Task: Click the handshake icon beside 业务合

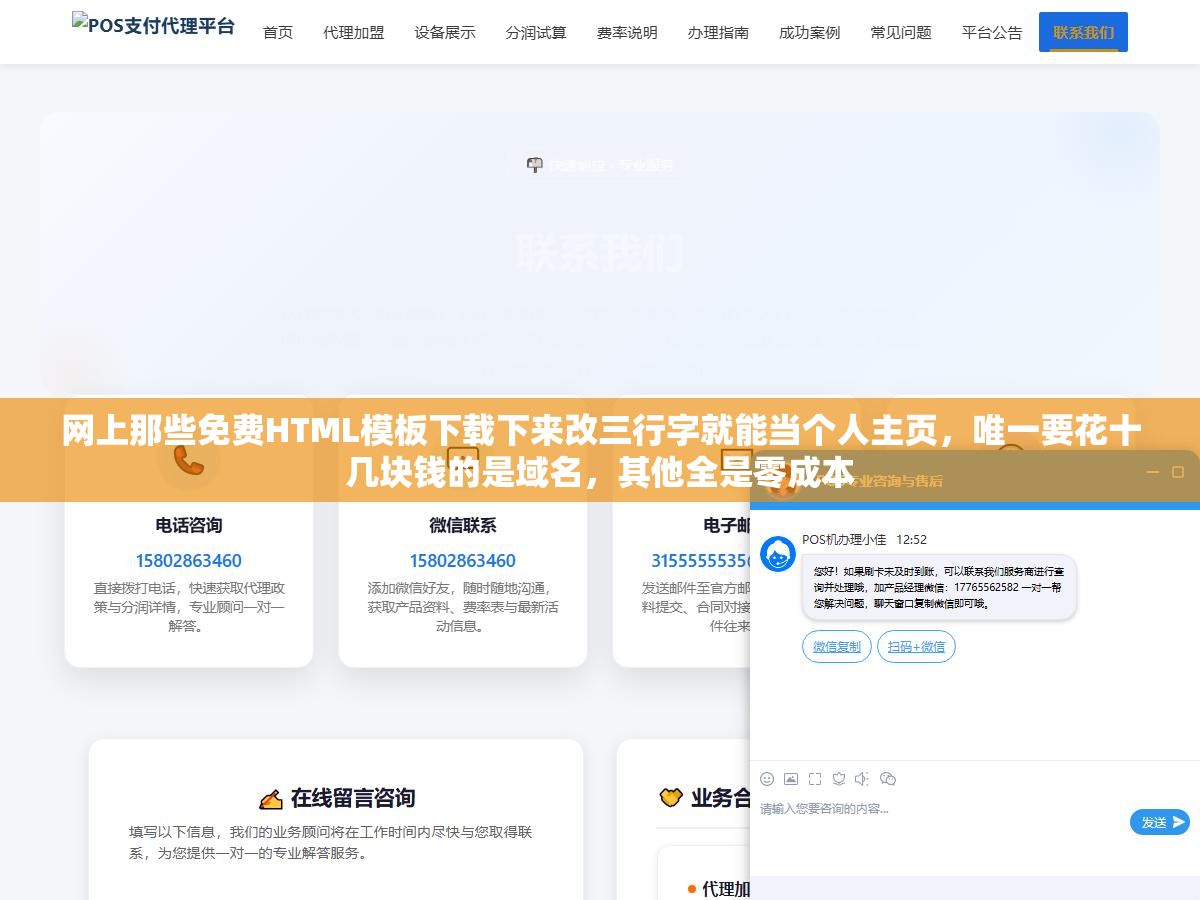Action: pos(670,797)
